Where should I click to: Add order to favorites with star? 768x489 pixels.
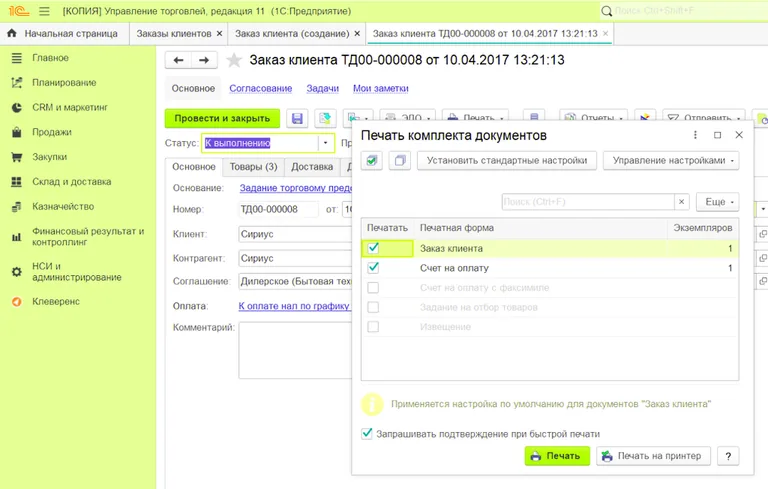tap(234, 60)
